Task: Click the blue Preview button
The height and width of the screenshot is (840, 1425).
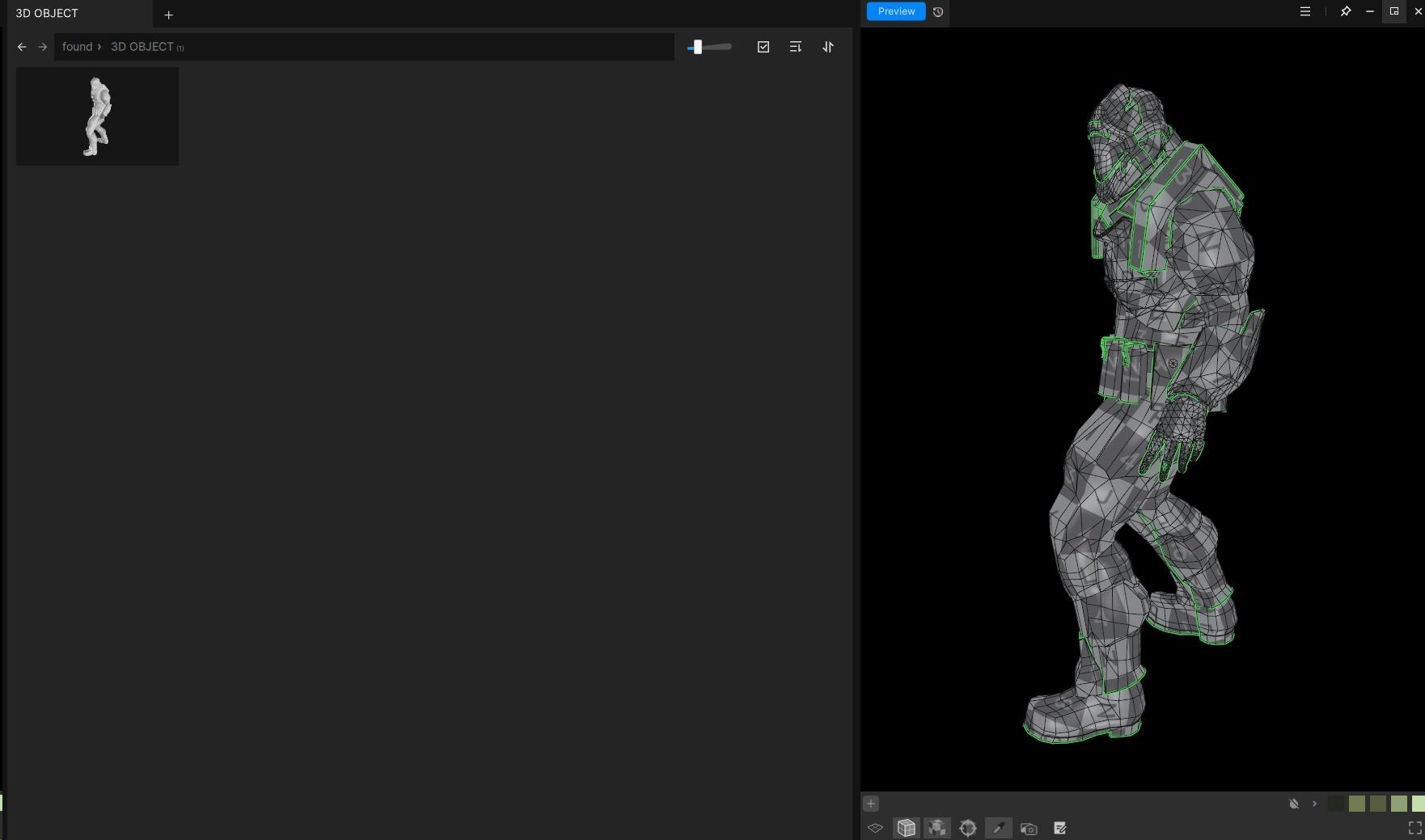Action: pyautogui.click(x=896, y=11)
